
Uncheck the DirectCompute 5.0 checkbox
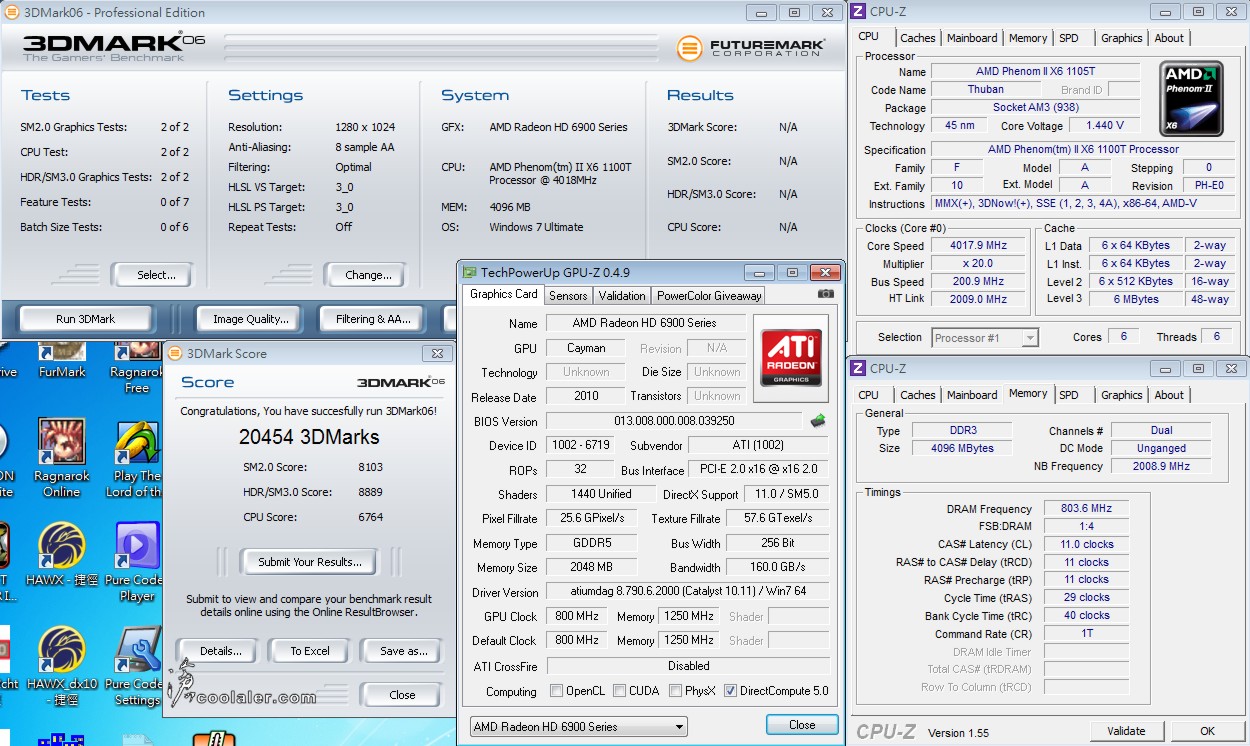[730, 691]
